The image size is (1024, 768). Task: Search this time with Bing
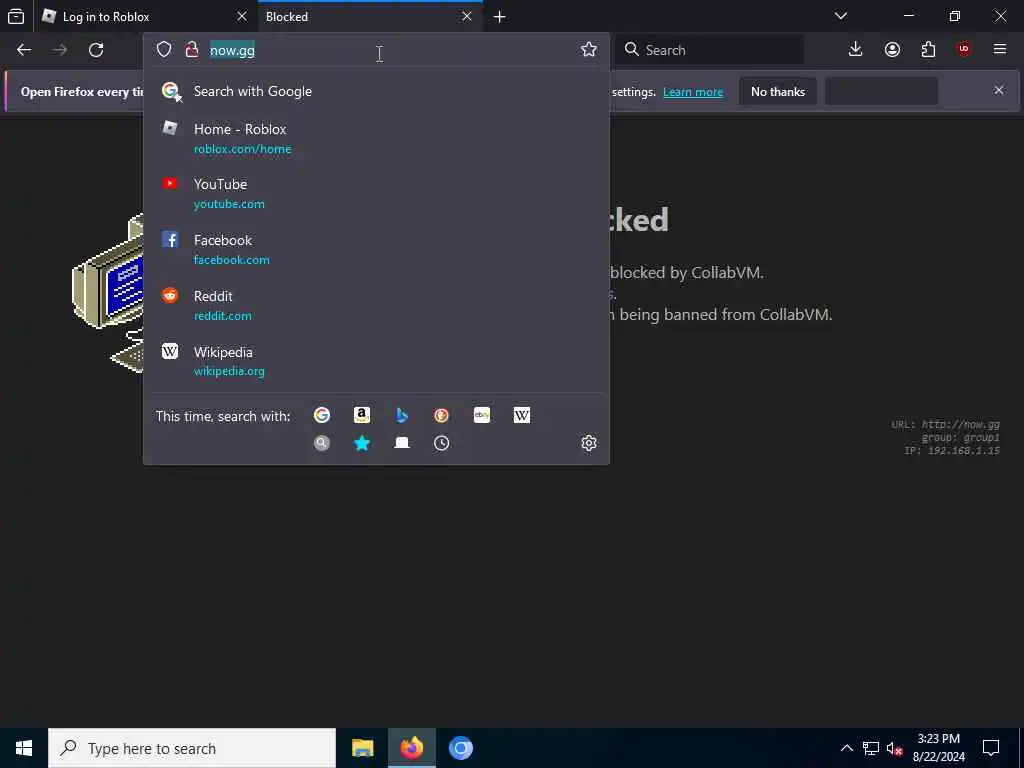(x=402, y=415)
